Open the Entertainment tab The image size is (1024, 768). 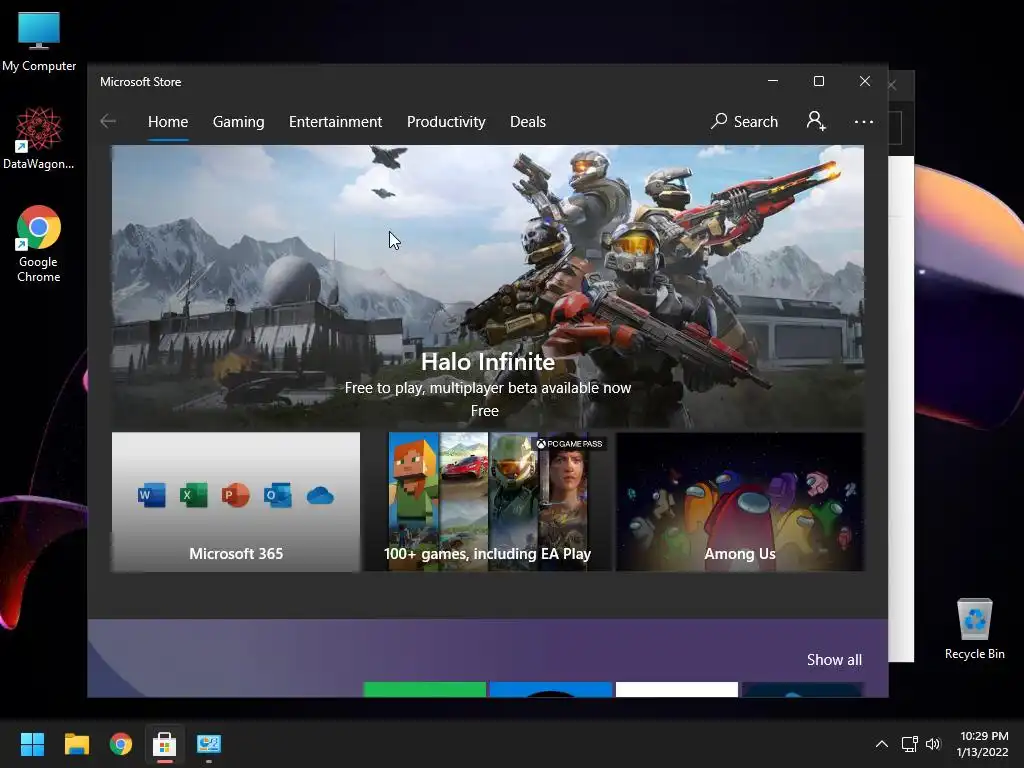click(336, 122)
